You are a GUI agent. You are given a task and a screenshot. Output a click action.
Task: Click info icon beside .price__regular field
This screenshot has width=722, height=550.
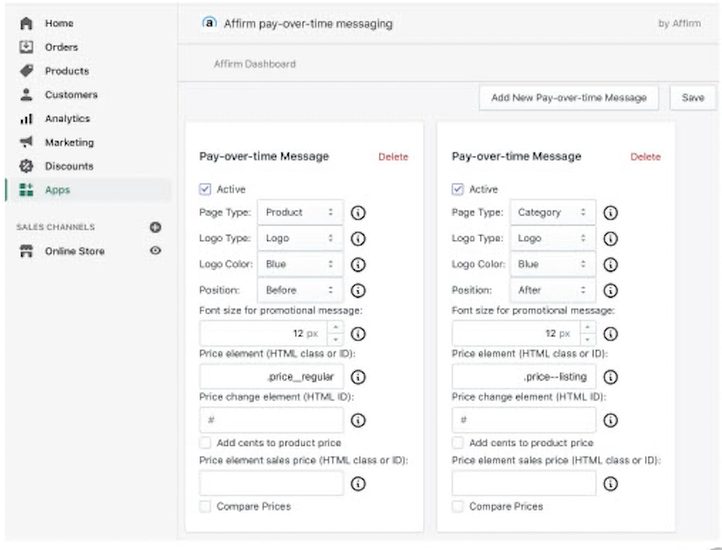point(357,377)
